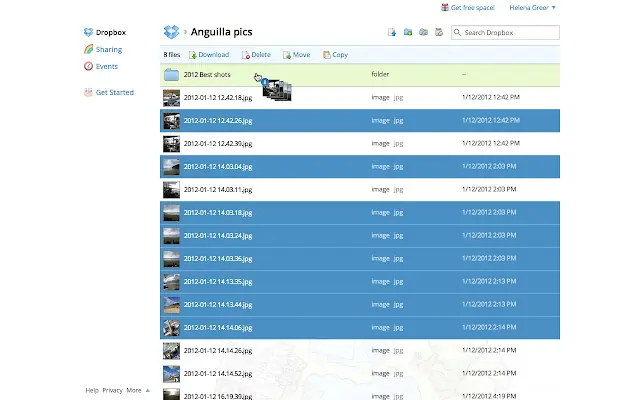Click 'image jpg' type of 14.13.44.jpg
The height and width of the screenshot is (400, 640).
[x=387, y=304]
